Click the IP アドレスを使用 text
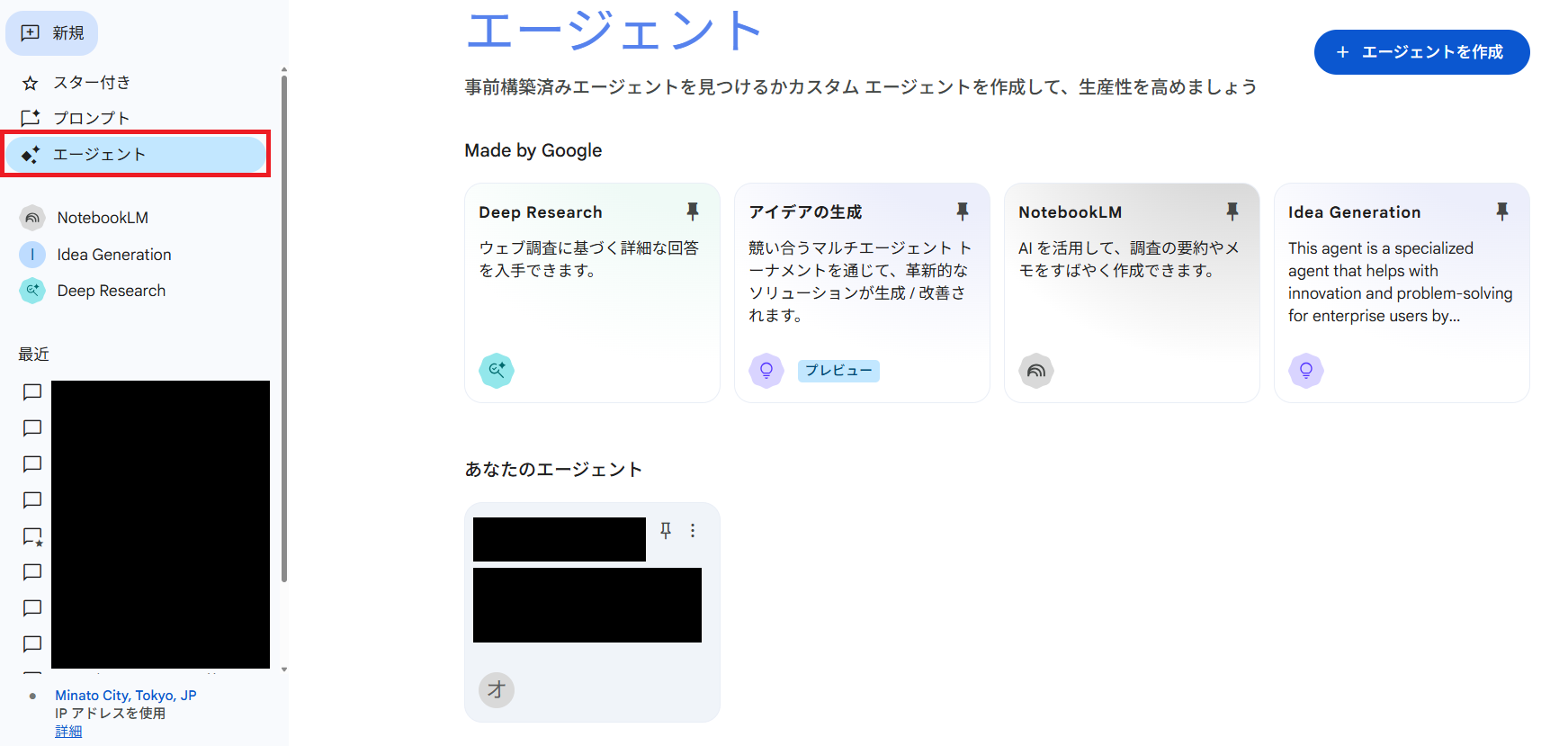Viewport: 1568px width, 746px height. pos(110,714)
